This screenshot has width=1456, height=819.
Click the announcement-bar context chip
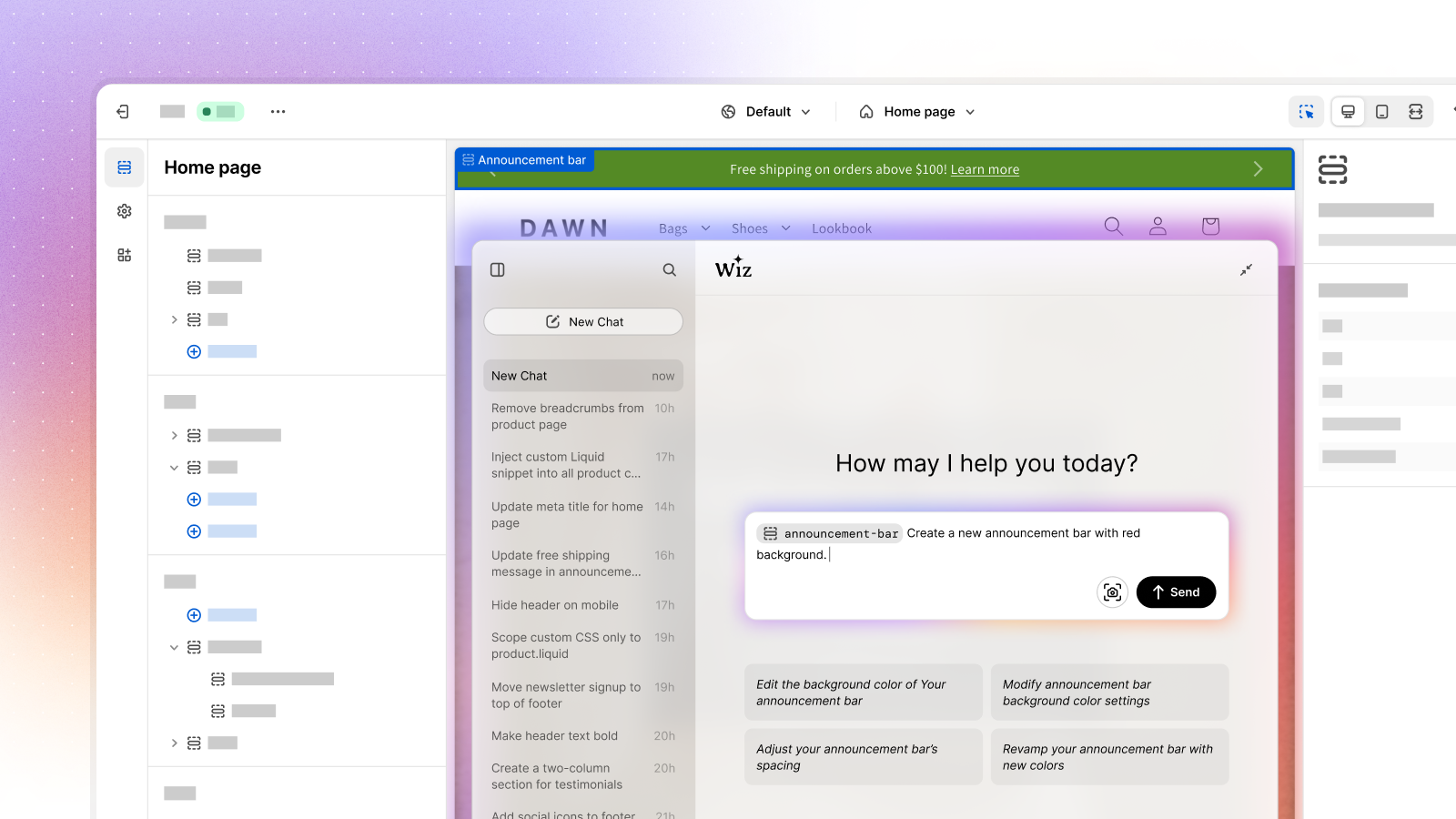[x=830, y=533]
